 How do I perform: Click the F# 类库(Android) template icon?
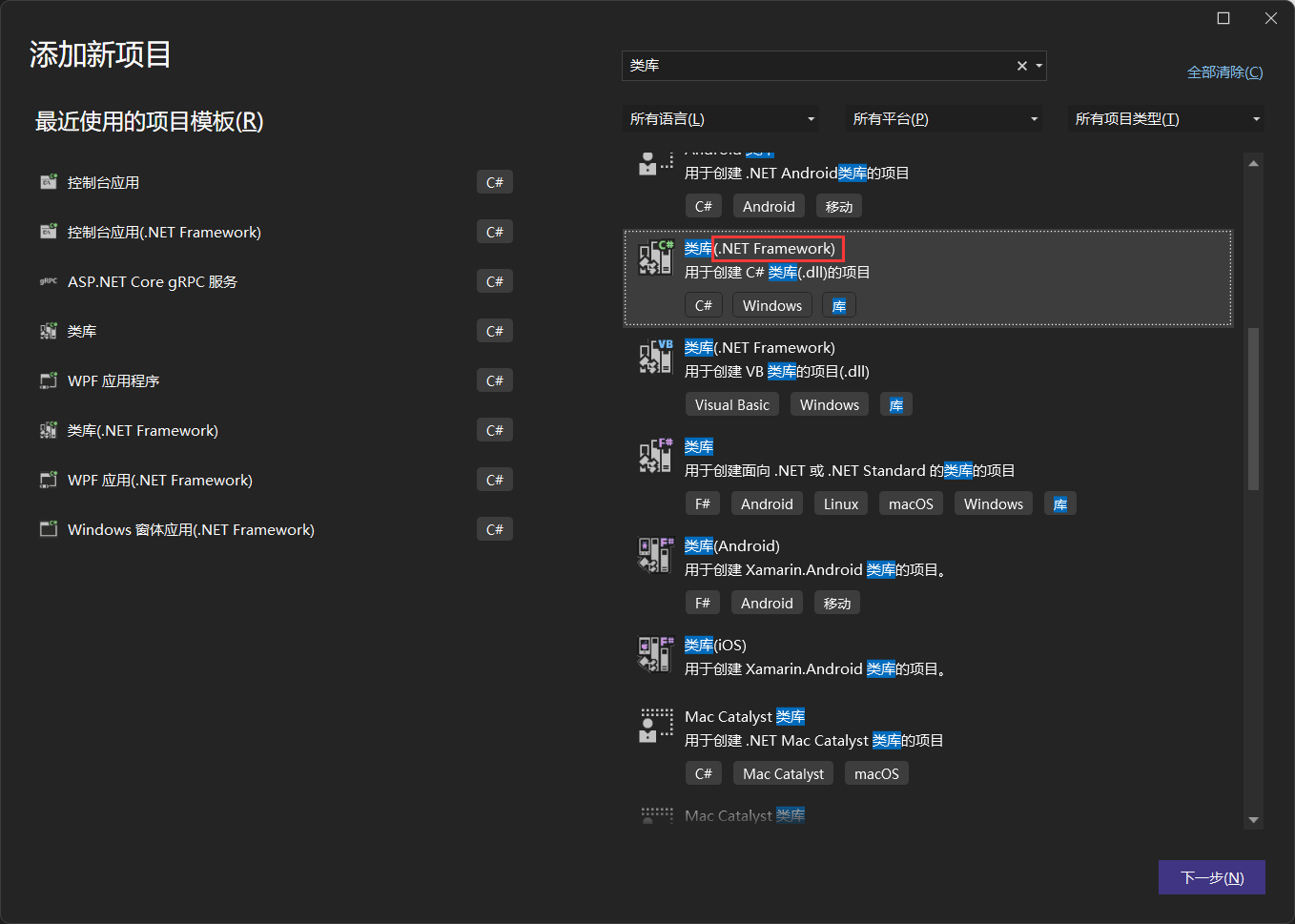[655, 556]
